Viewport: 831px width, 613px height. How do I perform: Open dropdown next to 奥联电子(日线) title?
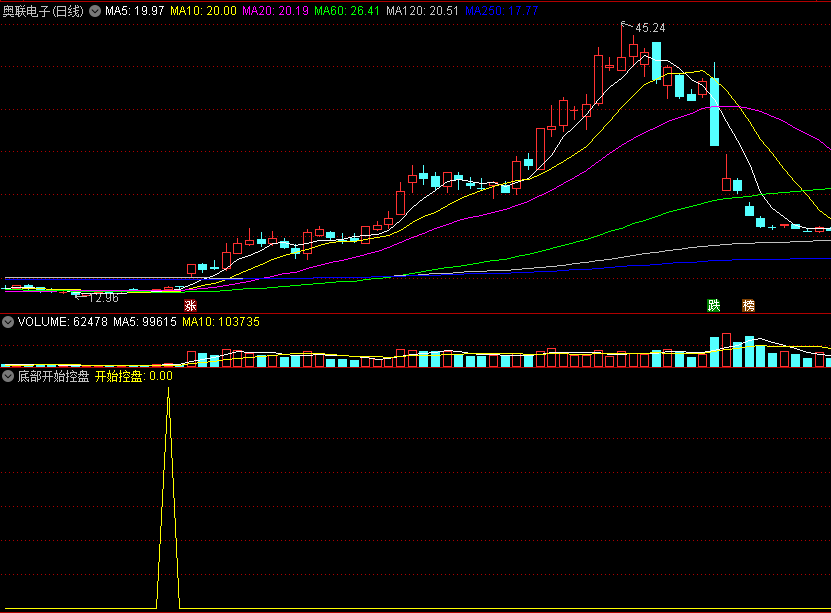(x=95, y=11)
